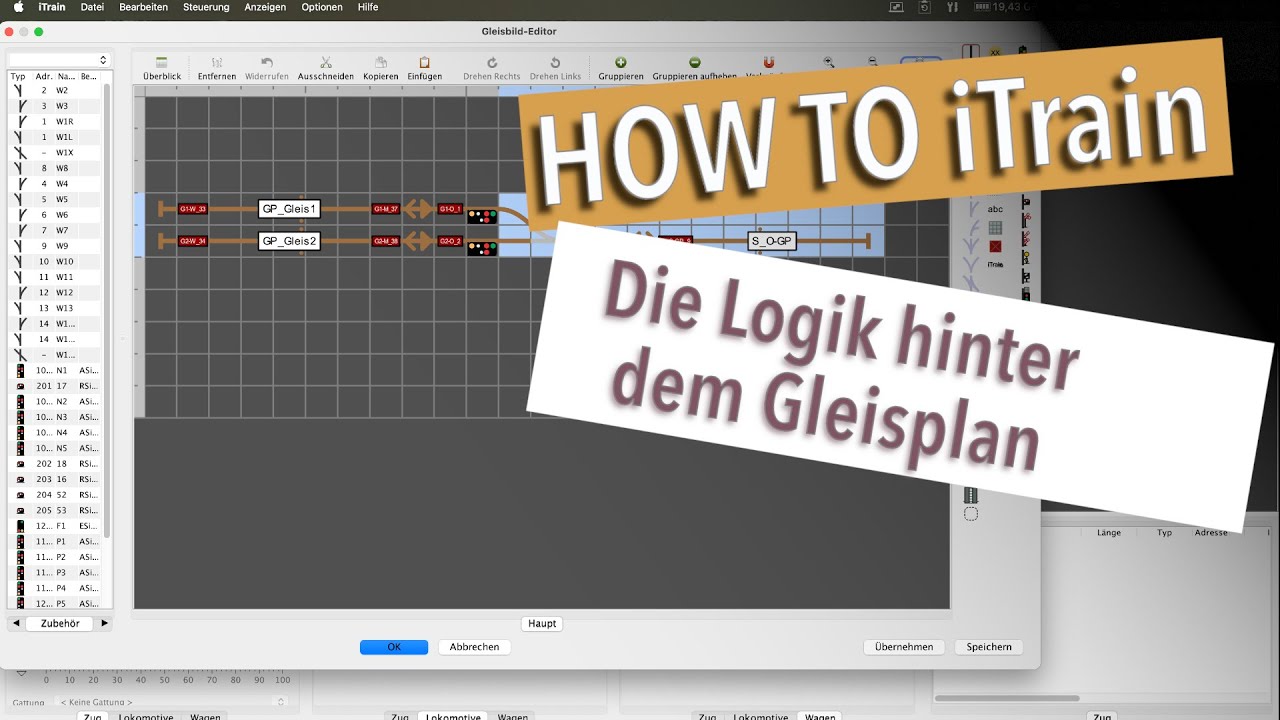Open the Keine Gattung dropdown in the background window
This screenshot has height=720, width=1280.
coord(173,703)
